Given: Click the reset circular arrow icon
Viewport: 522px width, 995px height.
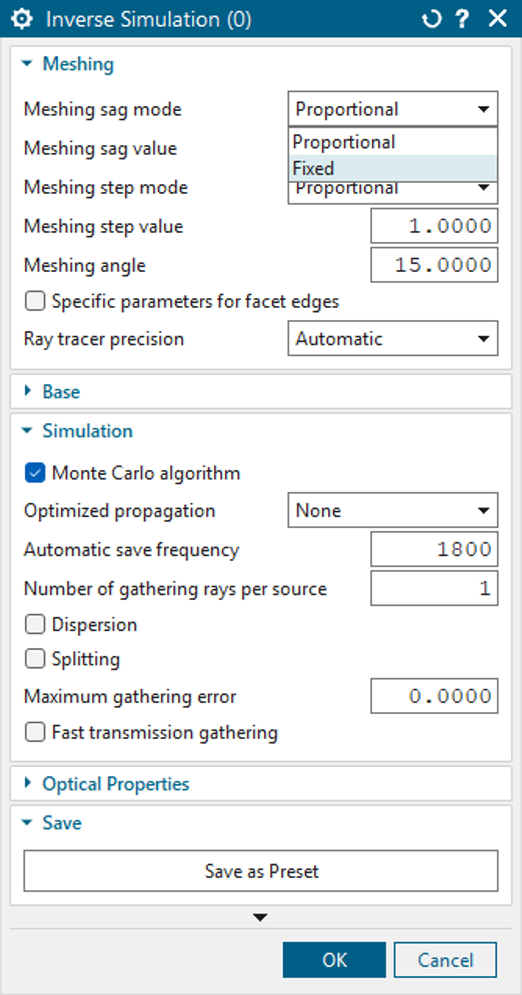Looking at the screenshot, I should click(431, 20).
